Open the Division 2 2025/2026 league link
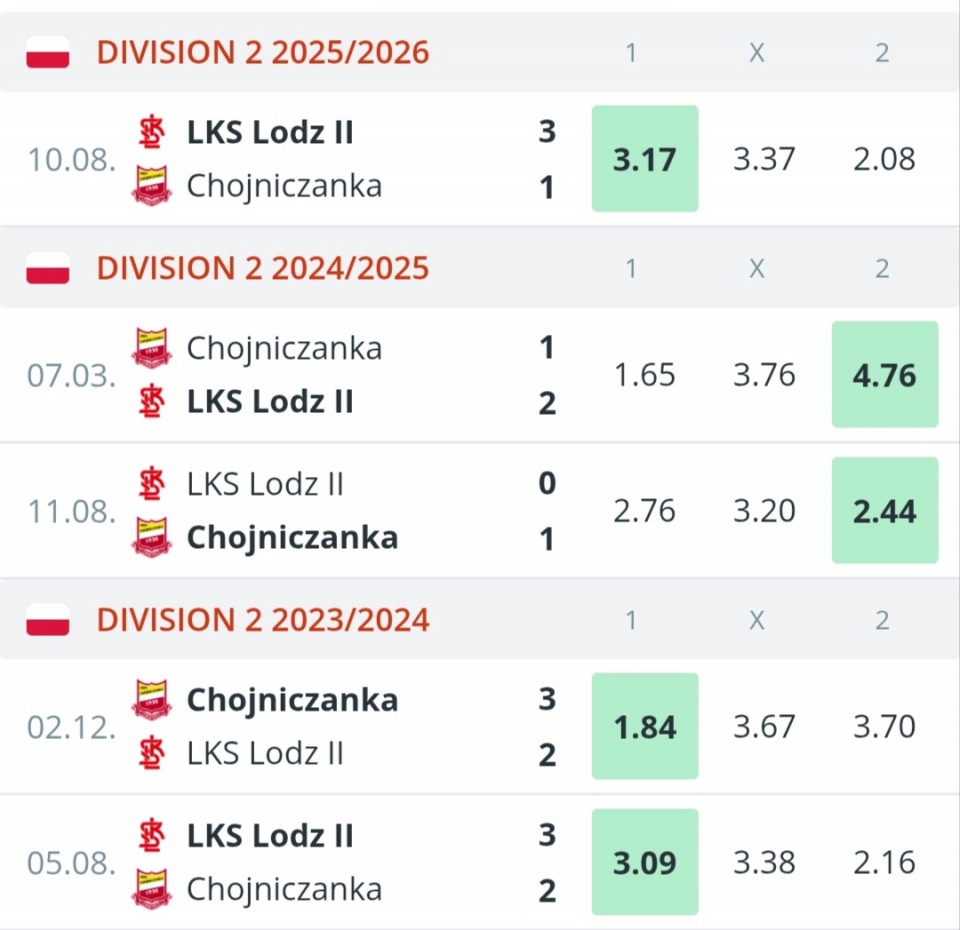The height and width of the screenshot is (930, 960). point(263,52)
